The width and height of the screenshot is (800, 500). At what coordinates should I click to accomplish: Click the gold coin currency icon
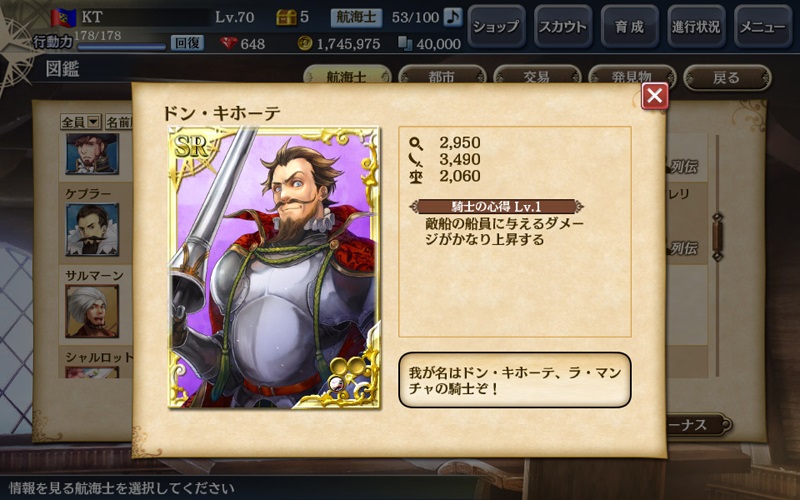(x=305, y=43)
